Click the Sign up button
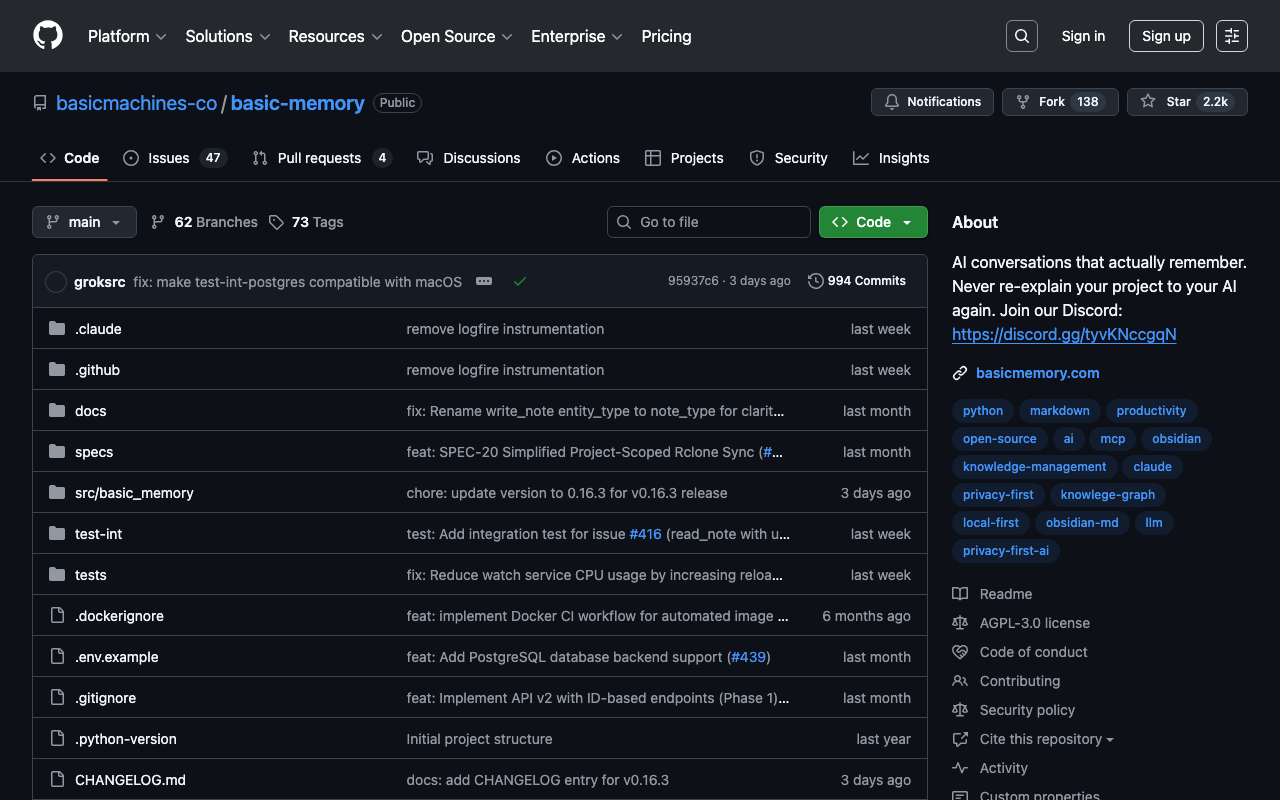This screenshot has height=800, width=1280. (x=1166, y=36)
